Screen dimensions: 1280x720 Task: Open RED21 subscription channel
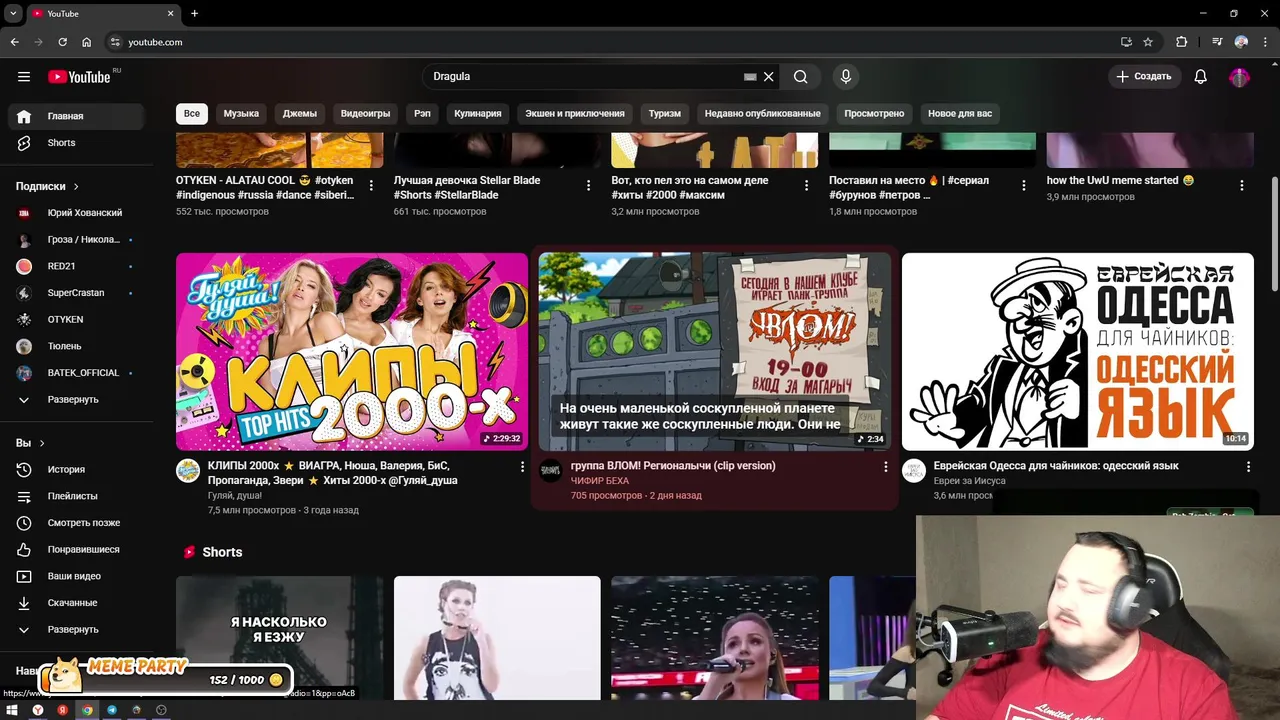[x=76, y=266]
